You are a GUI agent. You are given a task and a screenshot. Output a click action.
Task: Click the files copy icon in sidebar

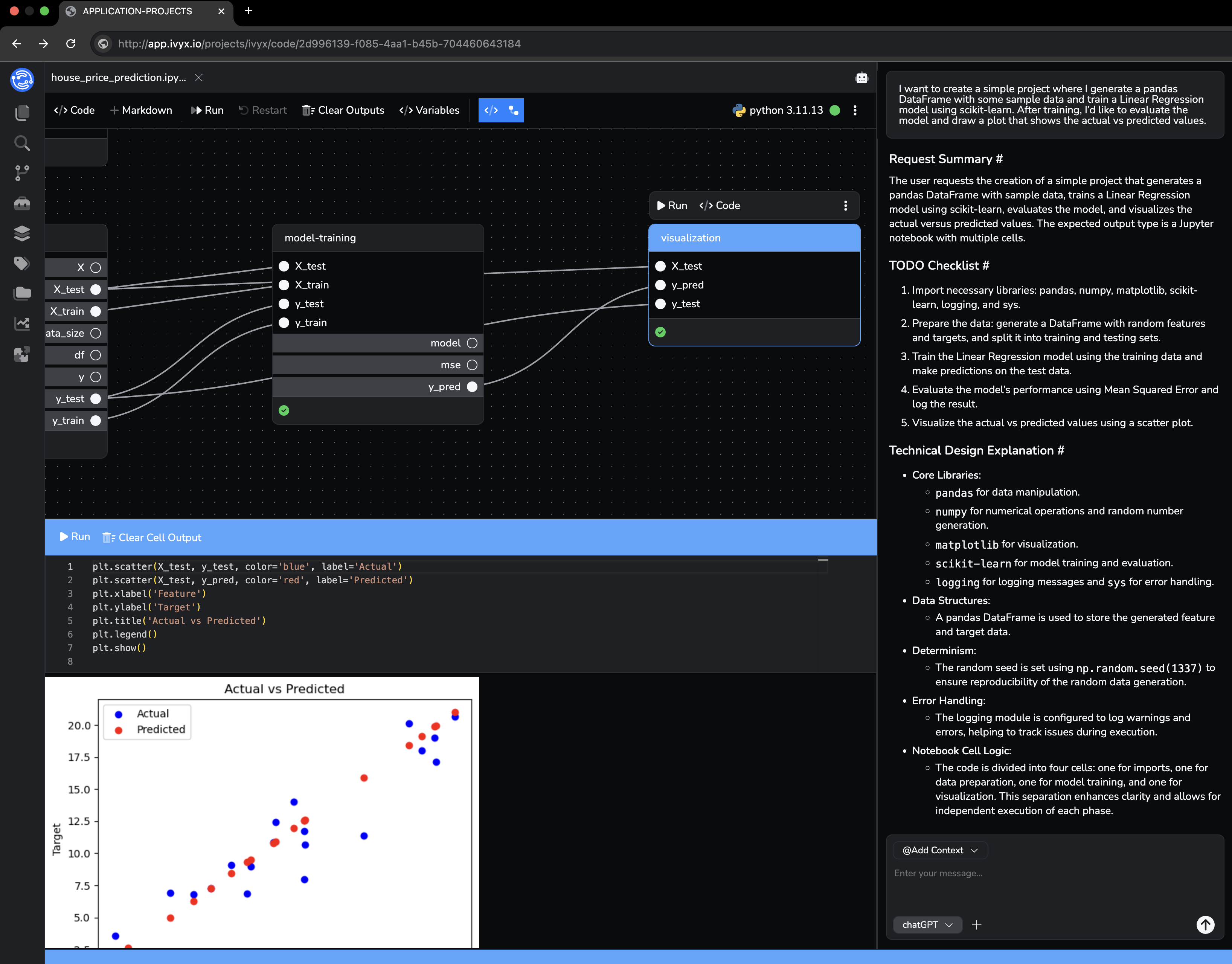pyautogui.click(x=22, y=113)
